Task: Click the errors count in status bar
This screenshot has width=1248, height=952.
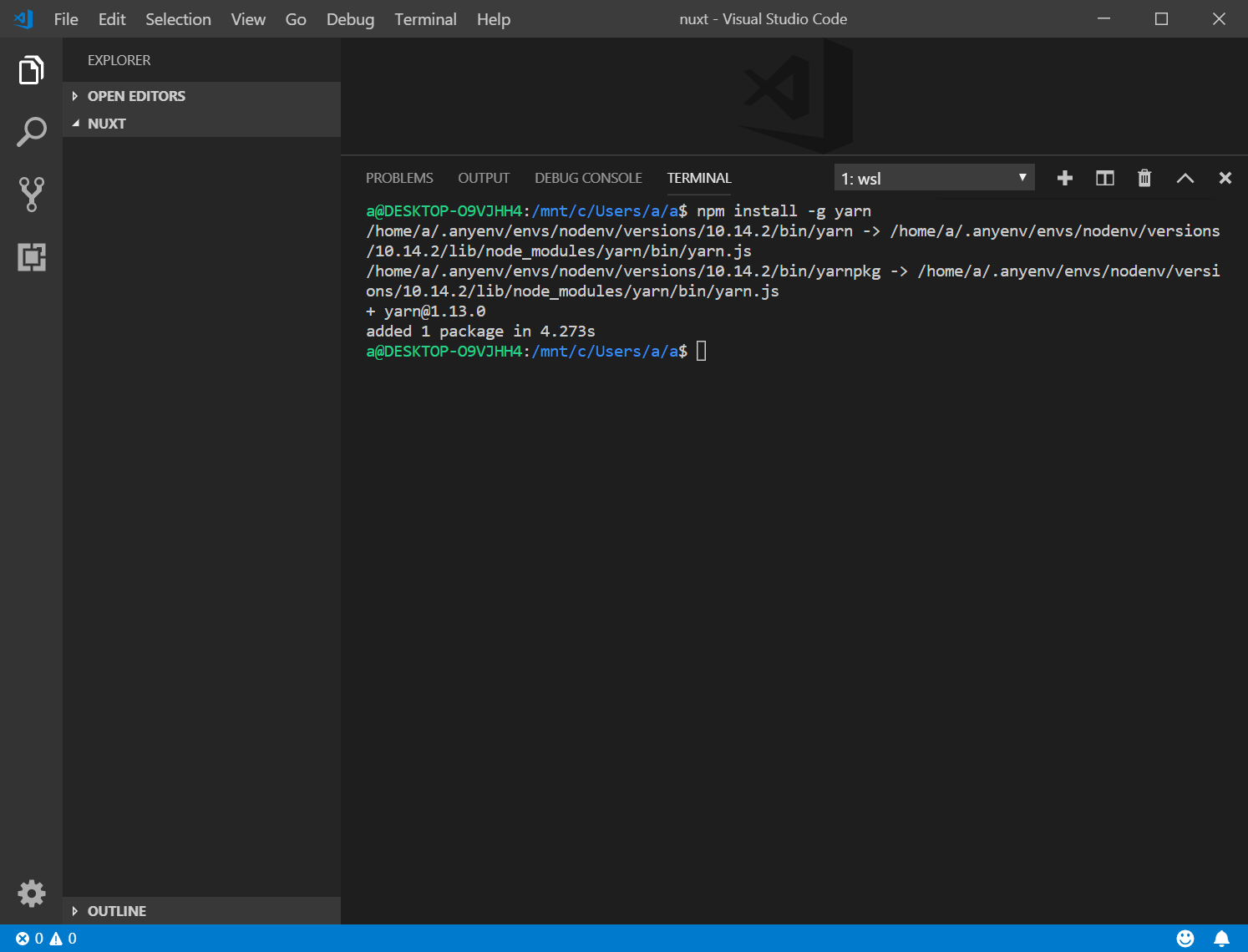Action: click(x=29, y=939)
